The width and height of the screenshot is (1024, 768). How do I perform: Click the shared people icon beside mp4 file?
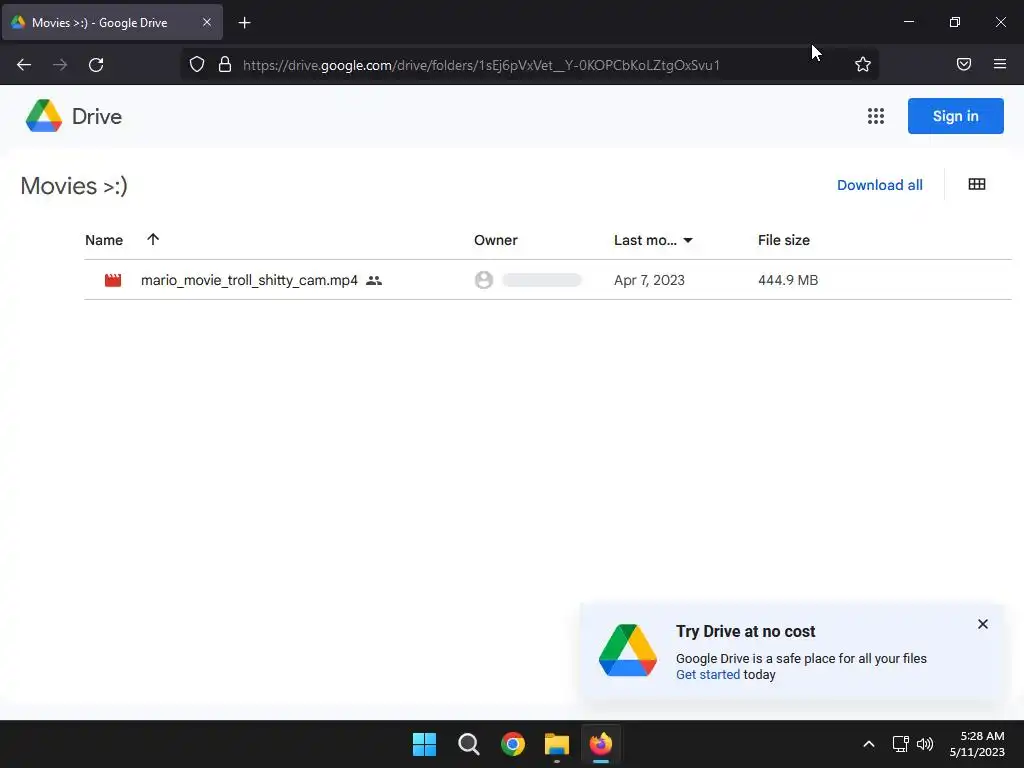pyautogui.click(x=374, y=280)
